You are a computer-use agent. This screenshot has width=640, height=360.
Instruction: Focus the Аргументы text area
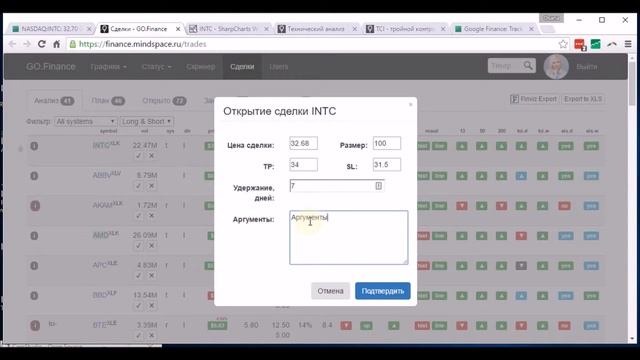pos(349,238)
